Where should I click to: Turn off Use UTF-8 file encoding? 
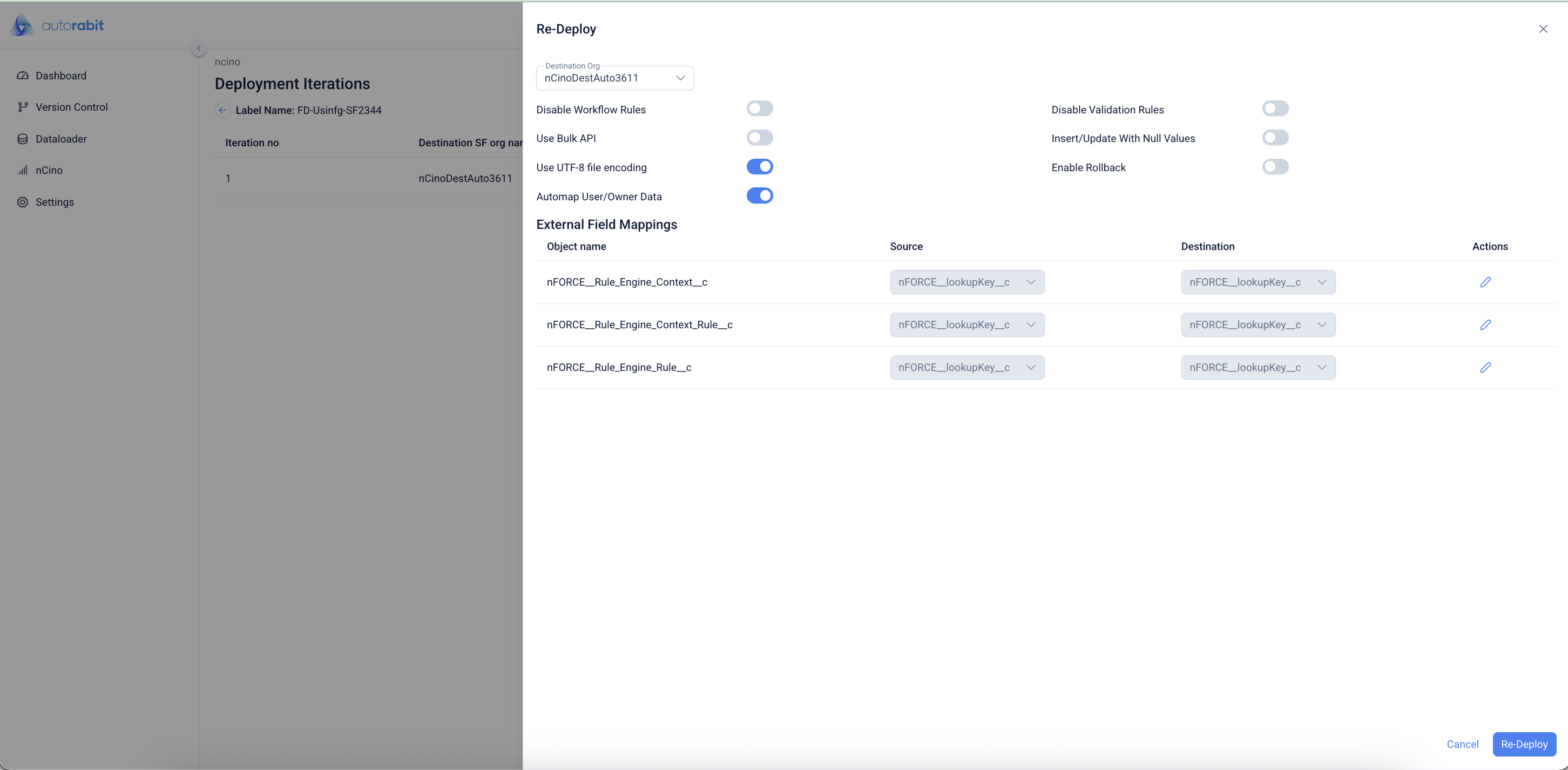760,167
